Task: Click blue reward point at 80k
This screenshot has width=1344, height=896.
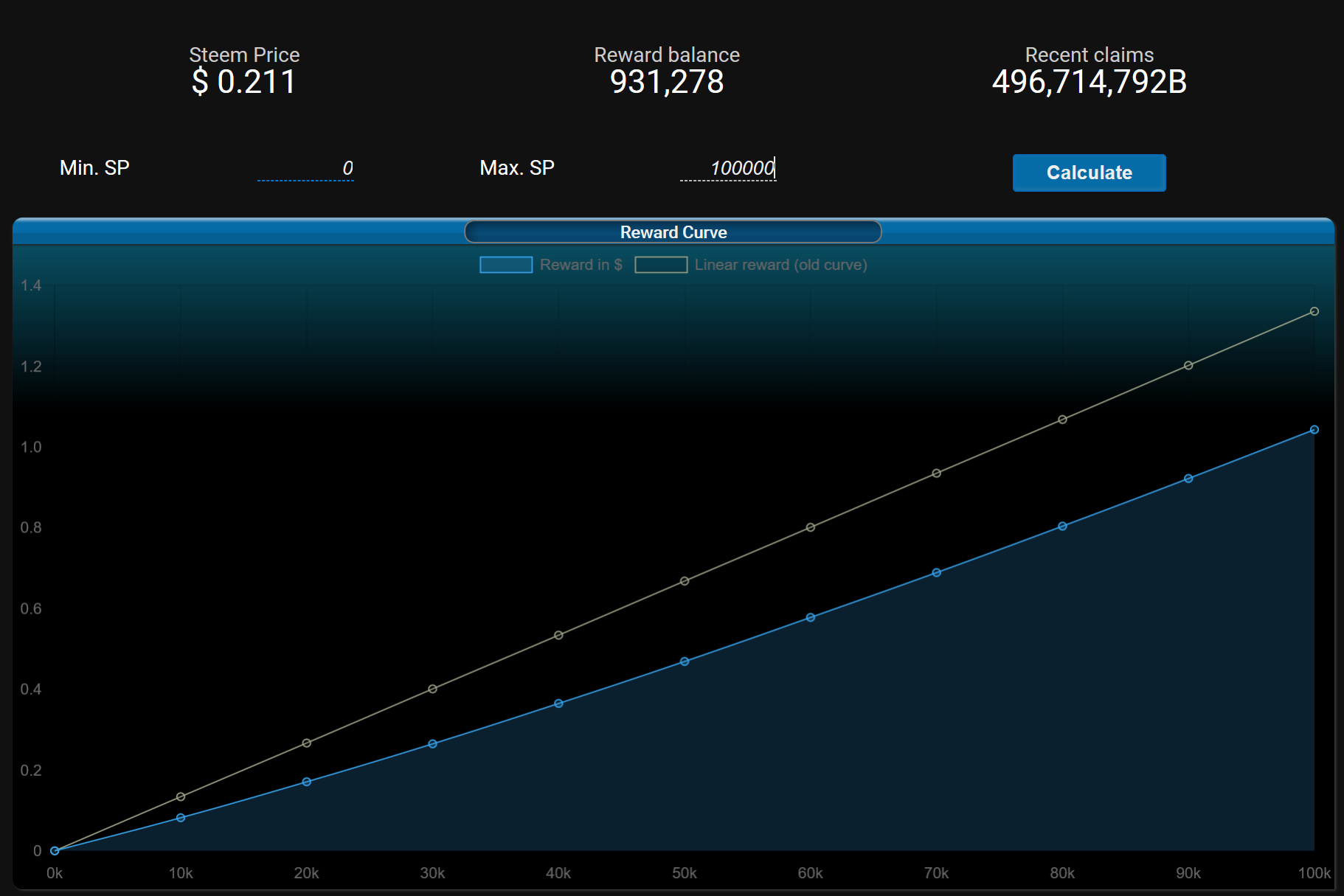Action: coord(1062,527)
